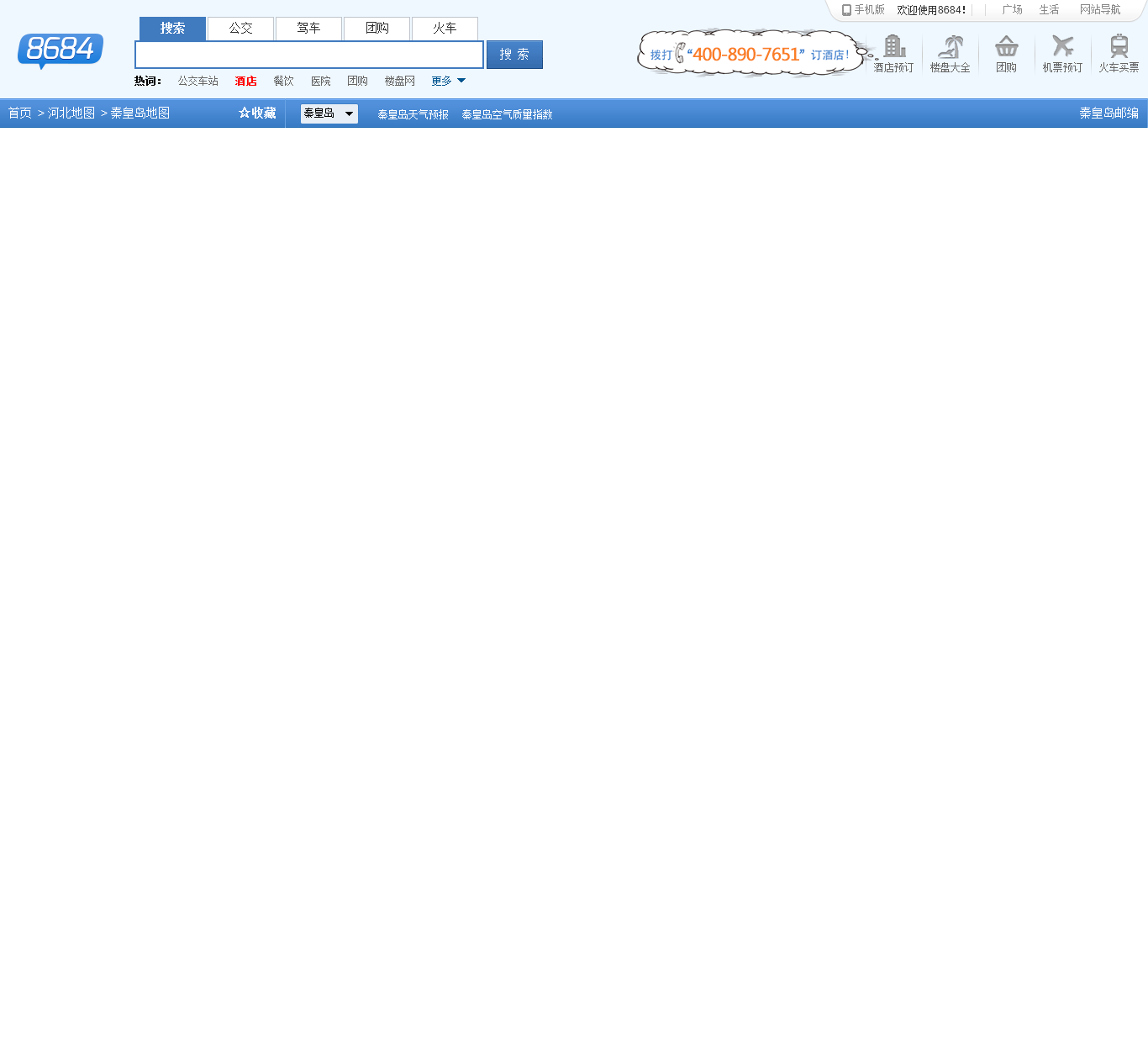Open 河北地图 breadcrumb link
This screenshot has height=1044, width=1148.
point(71,113)
